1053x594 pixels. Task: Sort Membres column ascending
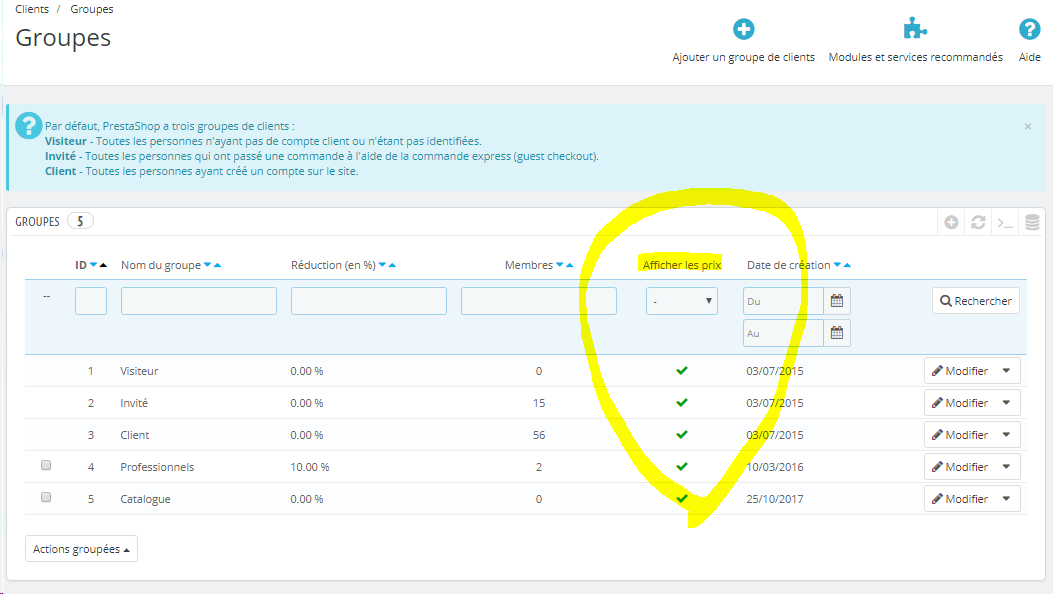pos(569,265)
